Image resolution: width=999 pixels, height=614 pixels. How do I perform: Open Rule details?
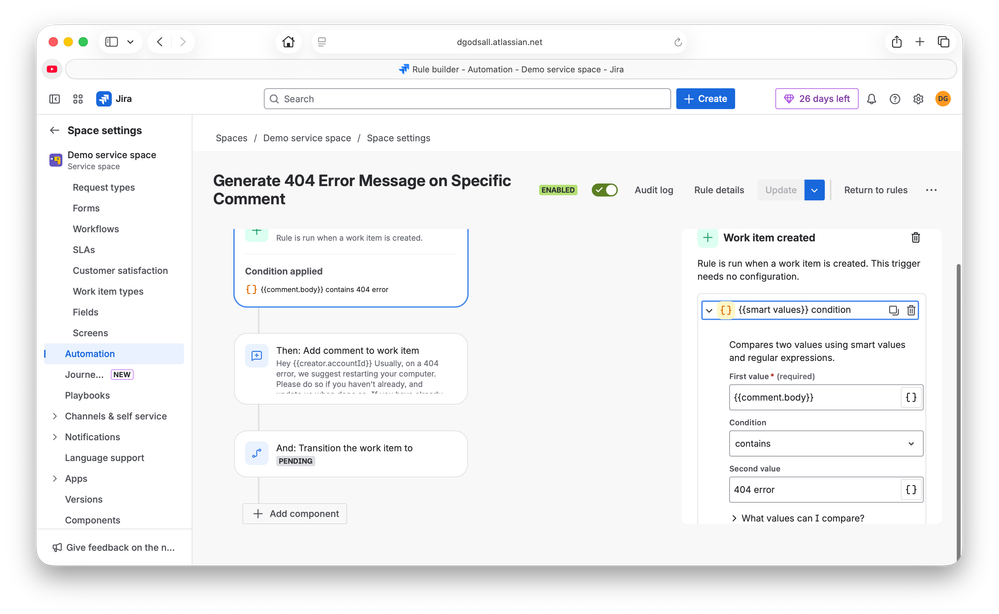[x=719, y=190]
